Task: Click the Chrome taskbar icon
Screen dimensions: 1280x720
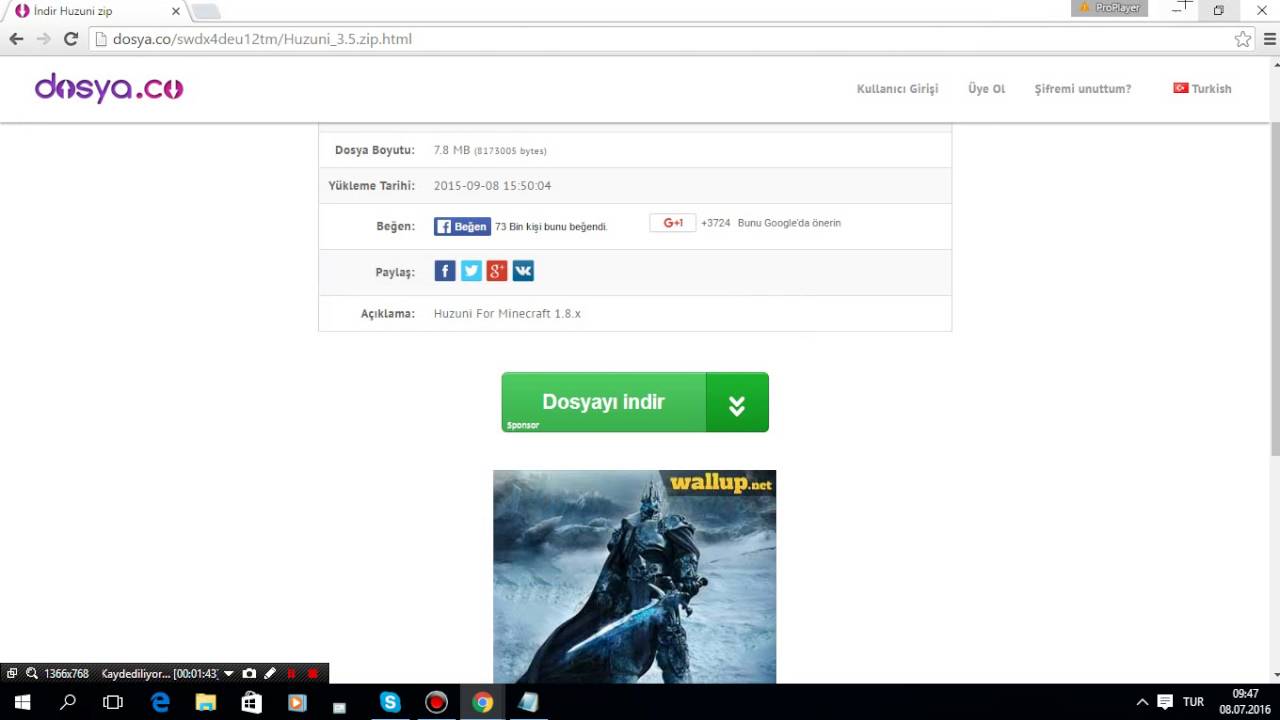Action: (482, 703)
